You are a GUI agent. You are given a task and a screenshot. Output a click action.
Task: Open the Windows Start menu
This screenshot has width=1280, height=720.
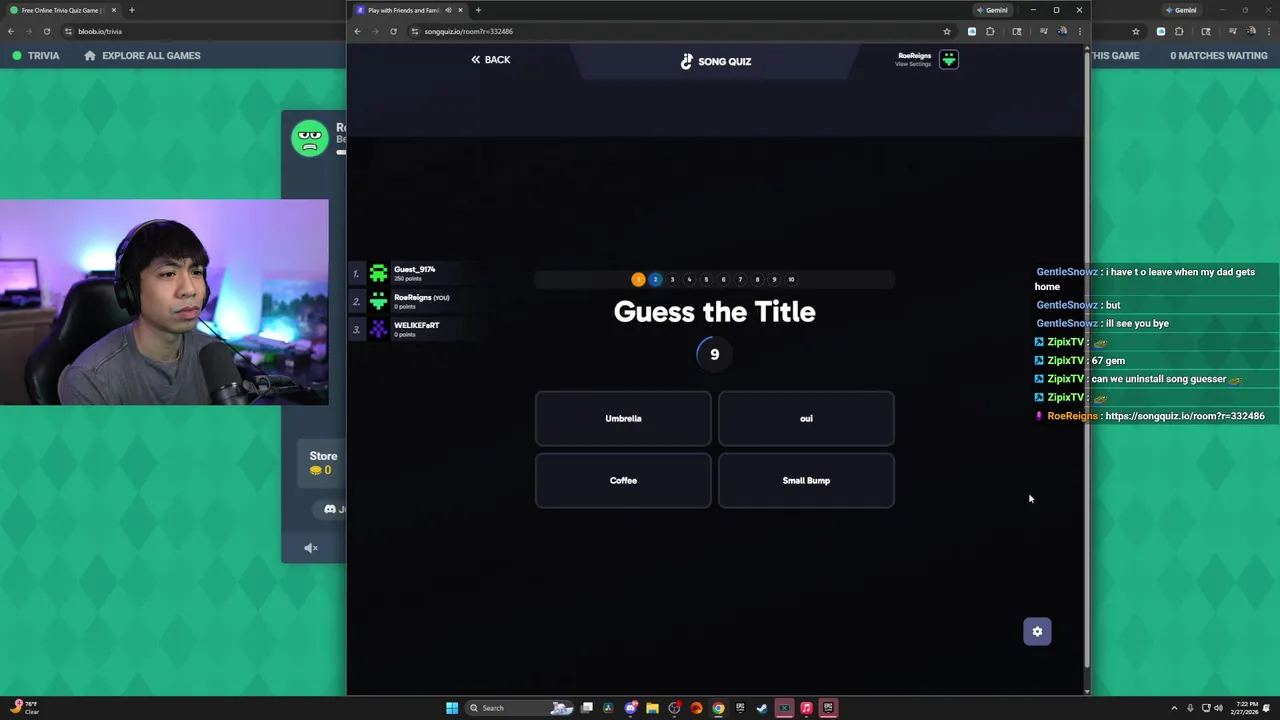pos(452,708)
